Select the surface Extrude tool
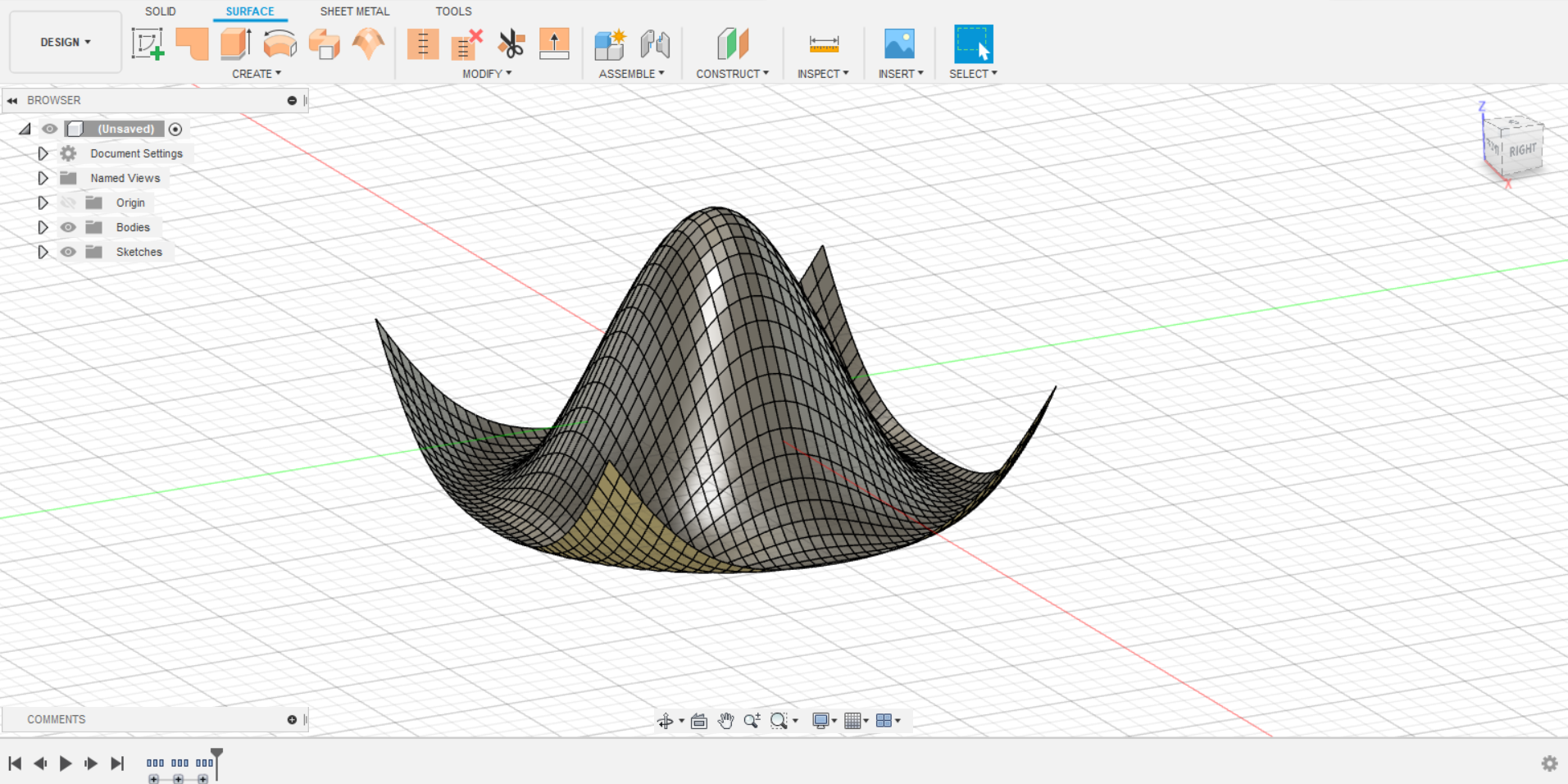Screen dimensions: 1568x784 click(236, 44)
